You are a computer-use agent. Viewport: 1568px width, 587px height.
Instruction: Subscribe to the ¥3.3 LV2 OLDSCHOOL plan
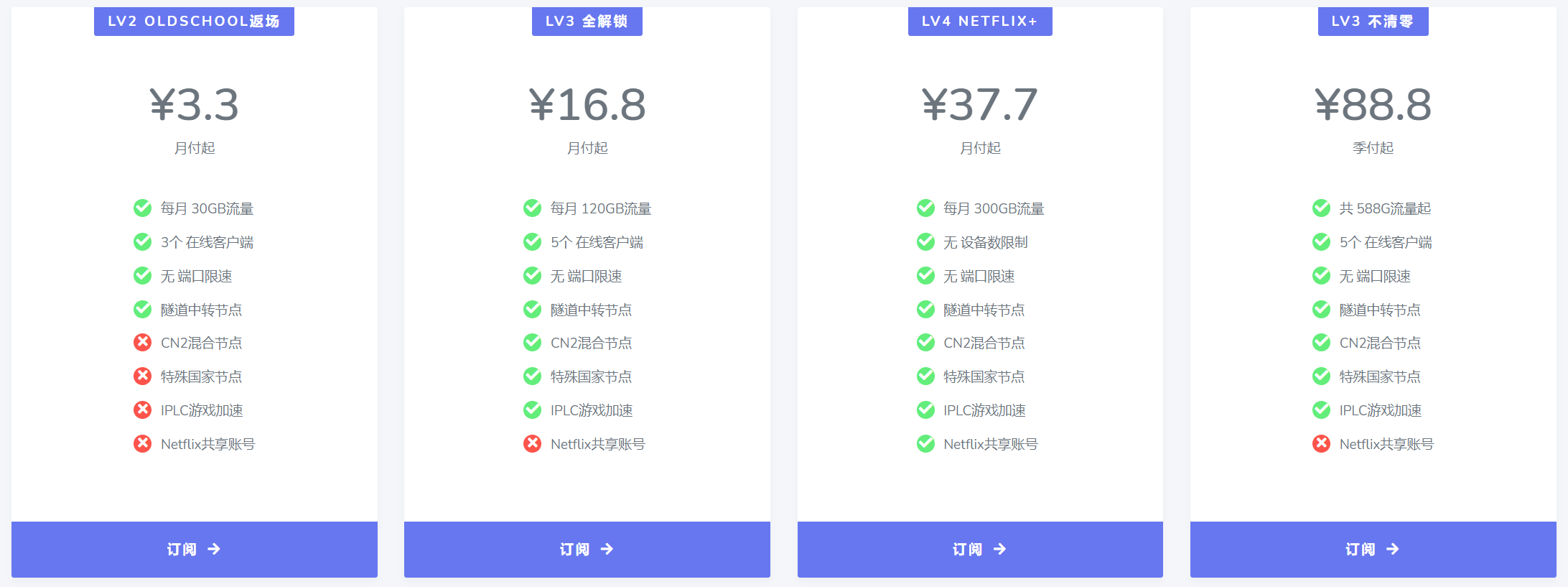[195, 550]
